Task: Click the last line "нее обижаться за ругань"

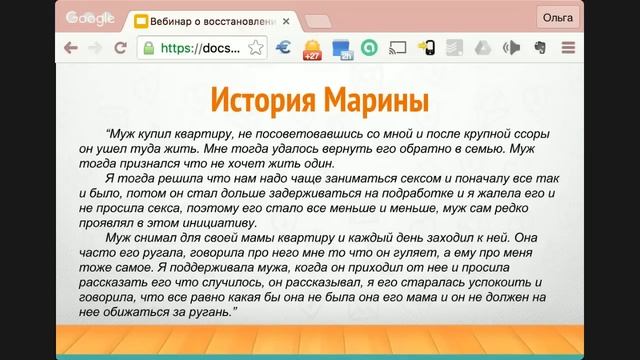Action: [158, 312]
